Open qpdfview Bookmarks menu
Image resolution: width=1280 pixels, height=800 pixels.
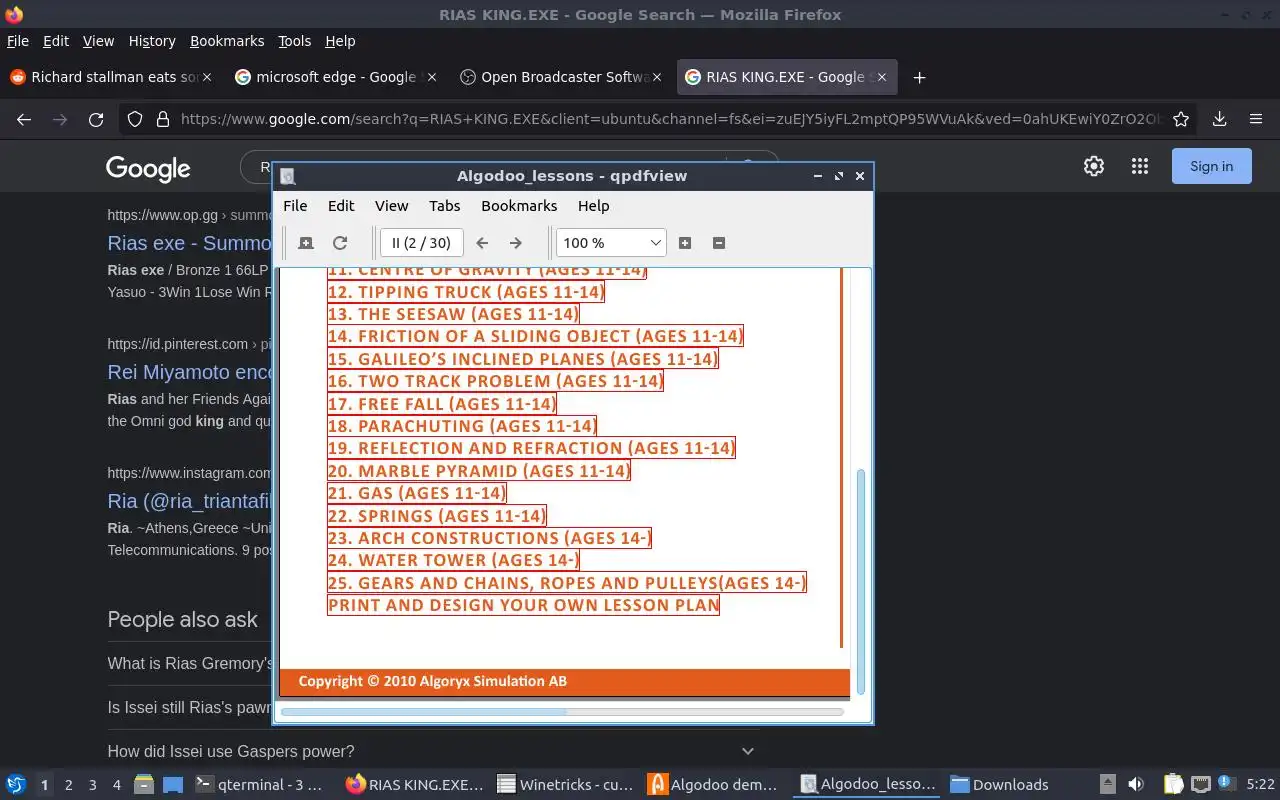[x=519, y=206]
